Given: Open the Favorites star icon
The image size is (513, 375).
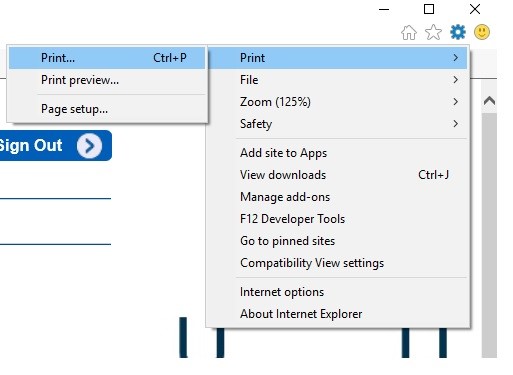Looking at the screenshot, I should click(433, 32).
